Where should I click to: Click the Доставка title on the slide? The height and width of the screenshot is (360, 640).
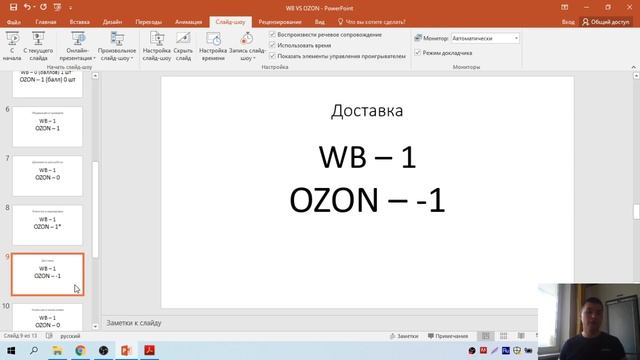tap(367, 111)
